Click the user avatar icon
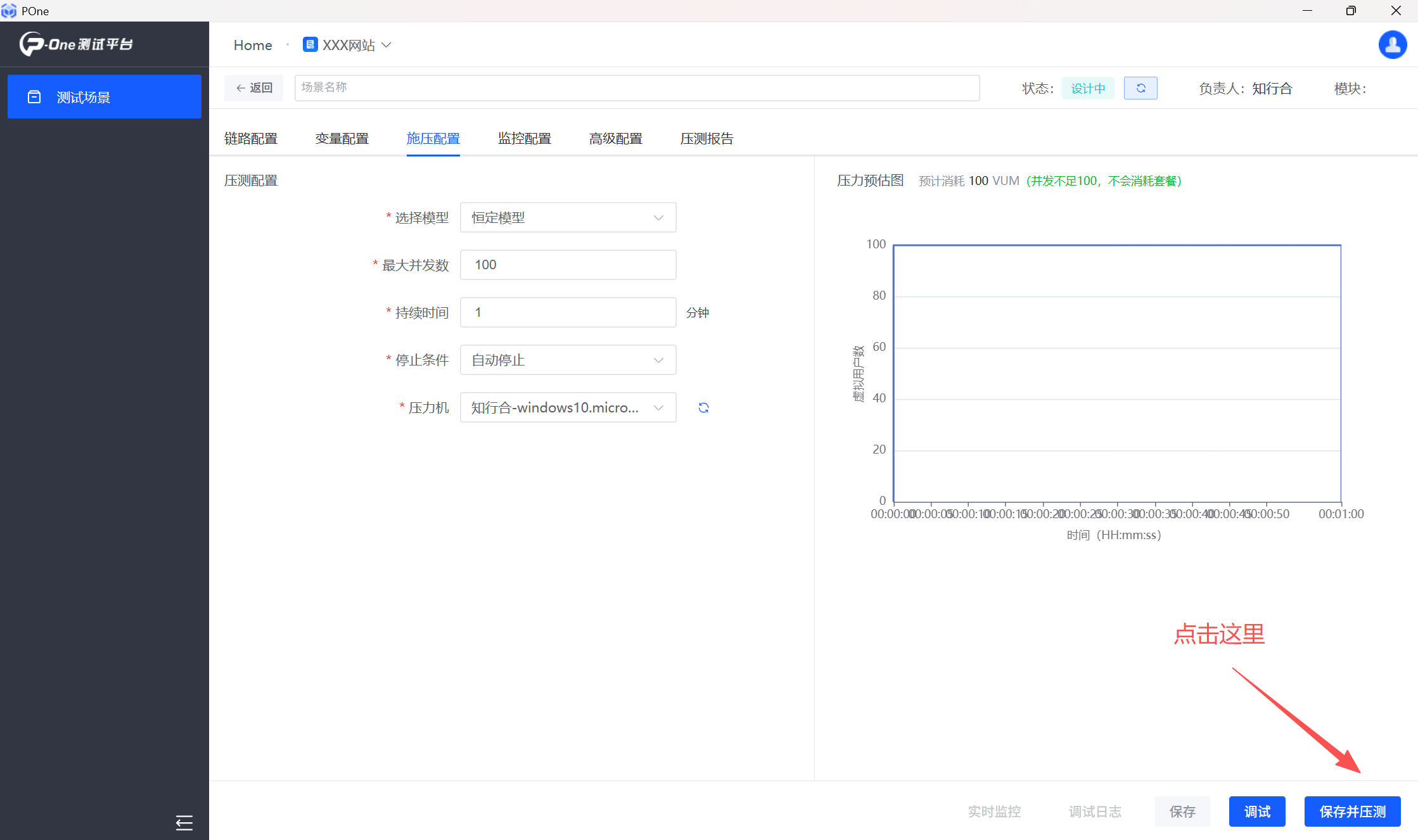The height and width of the screenshot is (840, 1418). pos(1392,45)
